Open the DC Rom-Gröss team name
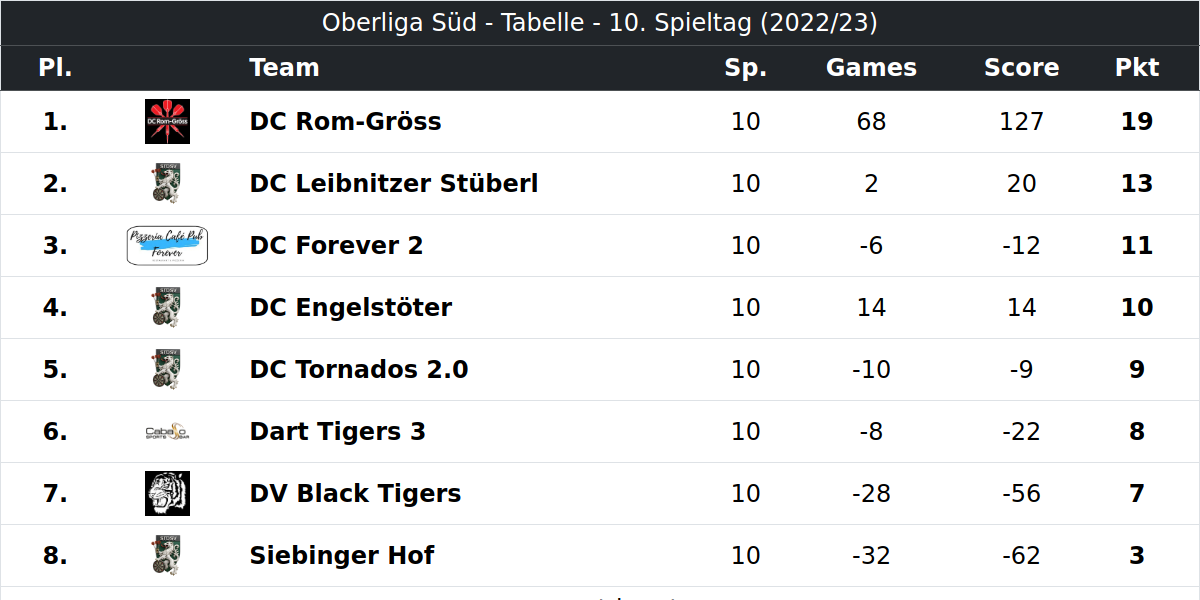Screen dimensions: 1200x600 tap(345, 121)
